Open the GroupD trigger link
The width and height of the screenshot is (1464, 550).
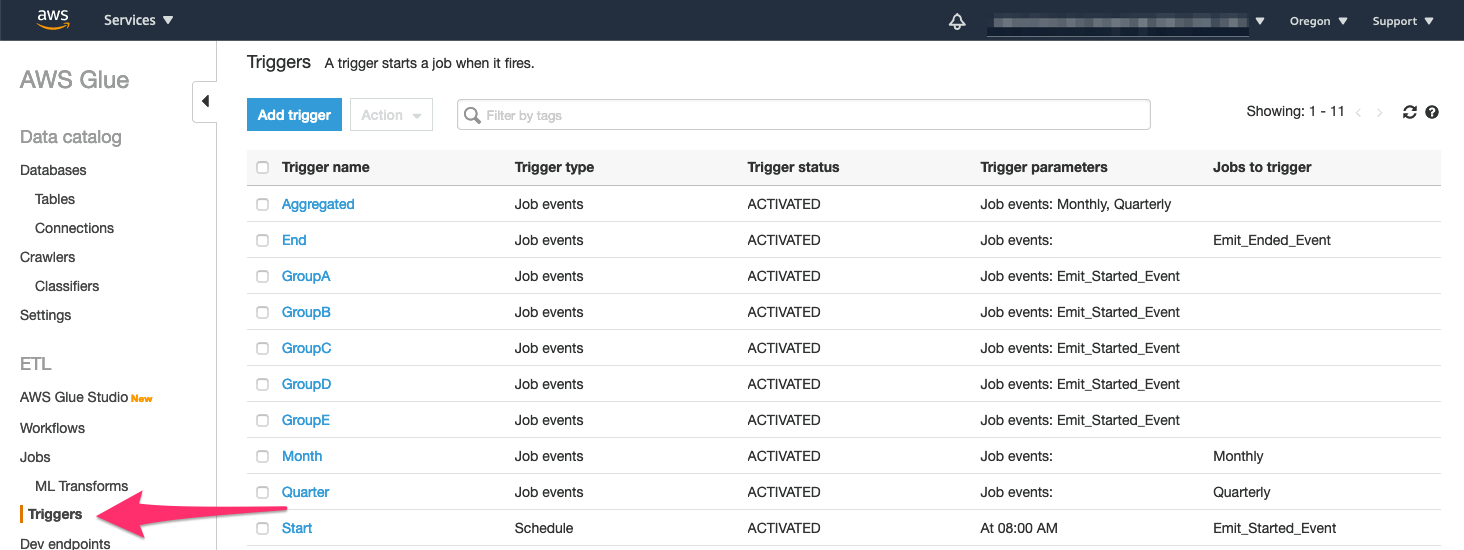[306, 384]
